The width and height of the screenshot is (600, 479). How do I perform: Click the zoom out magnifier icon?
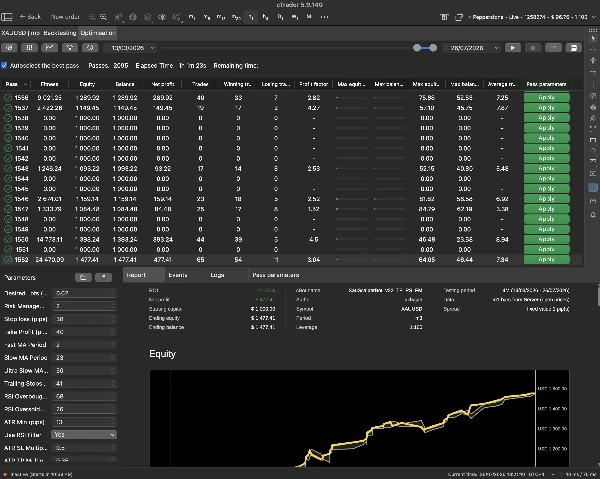[x=92, y=17]
